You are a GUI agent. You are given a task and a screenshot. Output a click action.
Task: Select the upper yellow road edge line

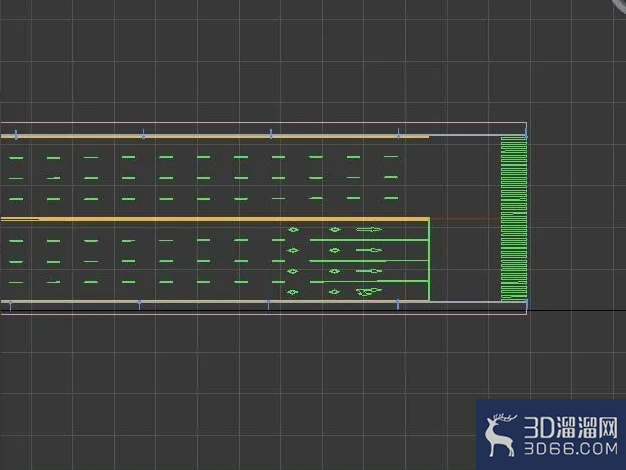215,137
